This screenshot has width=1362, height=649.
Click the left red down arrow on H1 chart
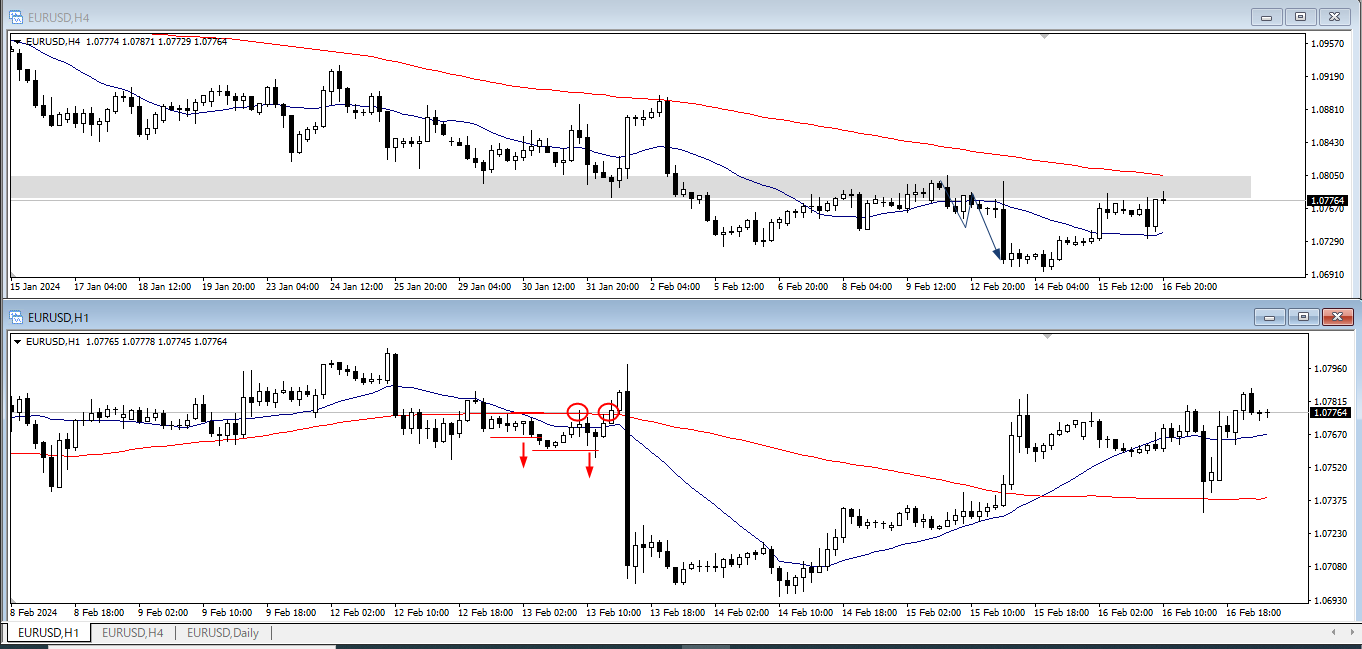tap(523, 456)
